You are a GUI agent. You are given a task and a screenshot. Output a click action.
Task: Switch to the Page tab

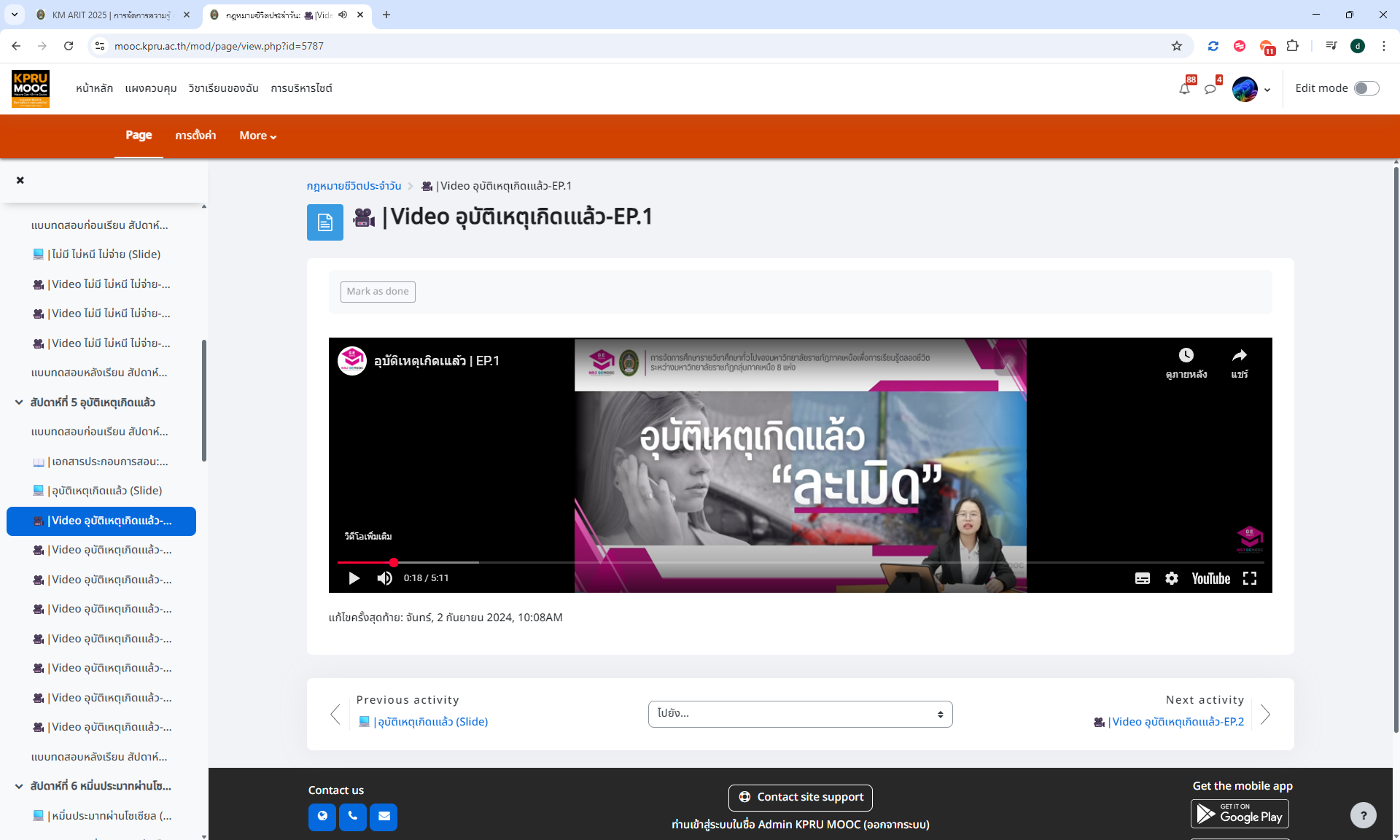pos(138,136)
